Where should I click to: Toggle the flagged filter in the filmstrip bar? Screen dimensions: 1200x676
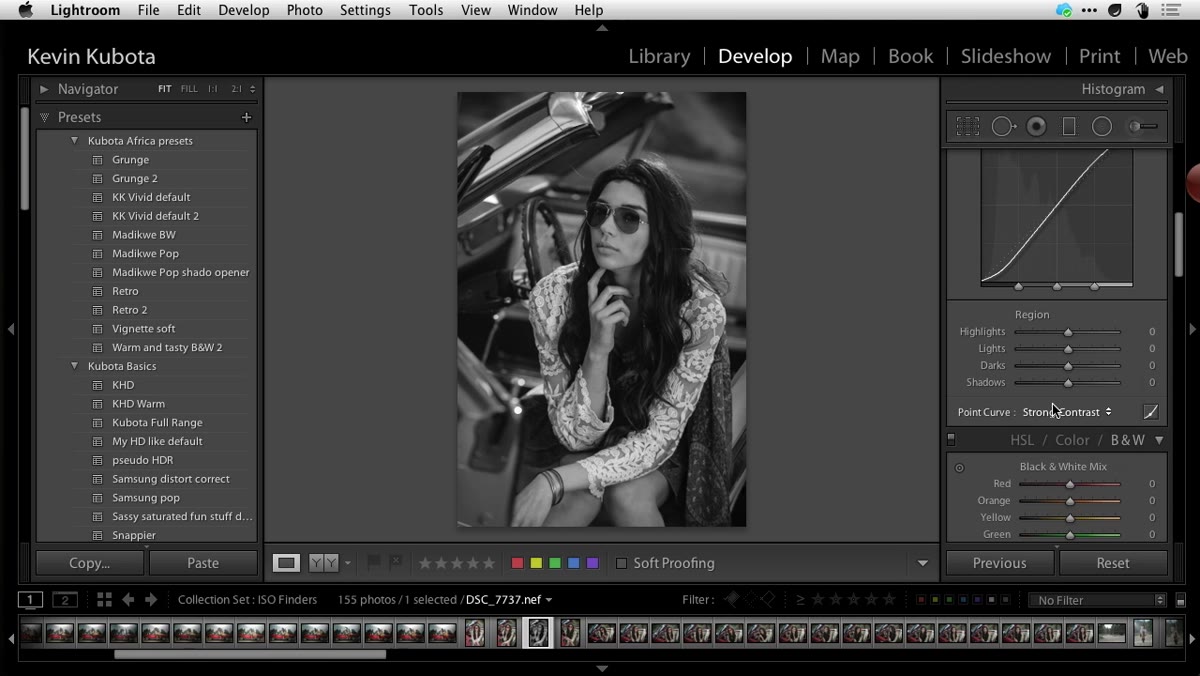point(733,600)
